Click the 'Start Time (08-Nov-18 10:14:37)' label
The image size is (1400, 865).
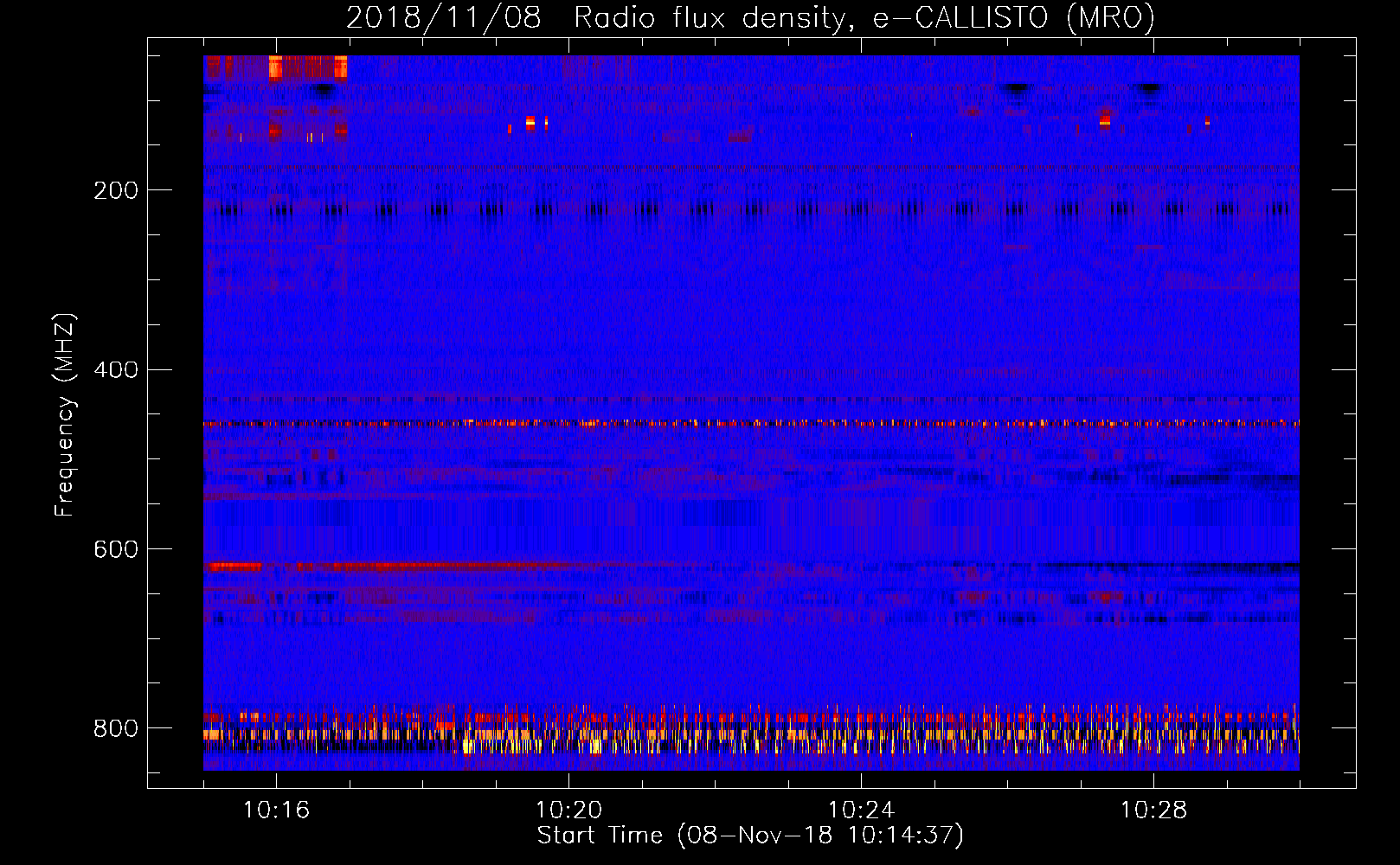750,836
